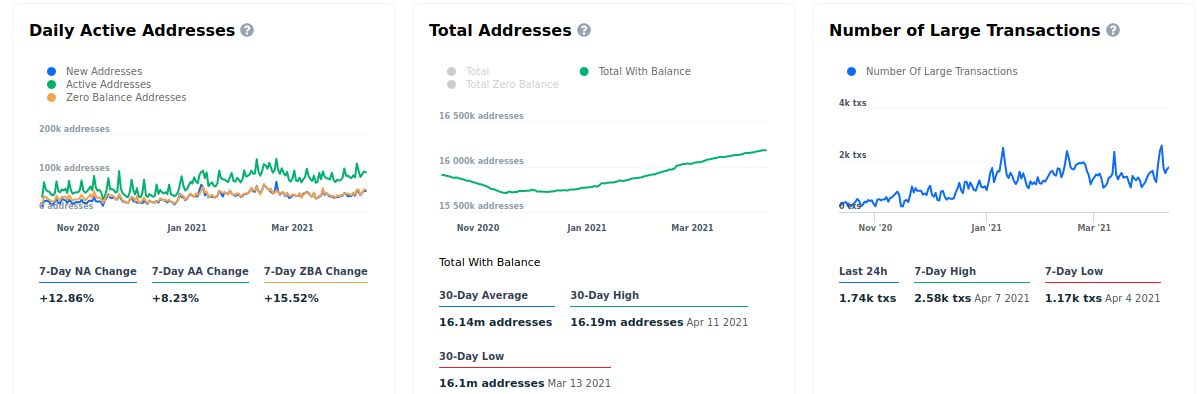Image resolution: width=1197 pixels, height=394 pixels.
Task: Select the 7-Day AA Change label
Action: [200, 272]
